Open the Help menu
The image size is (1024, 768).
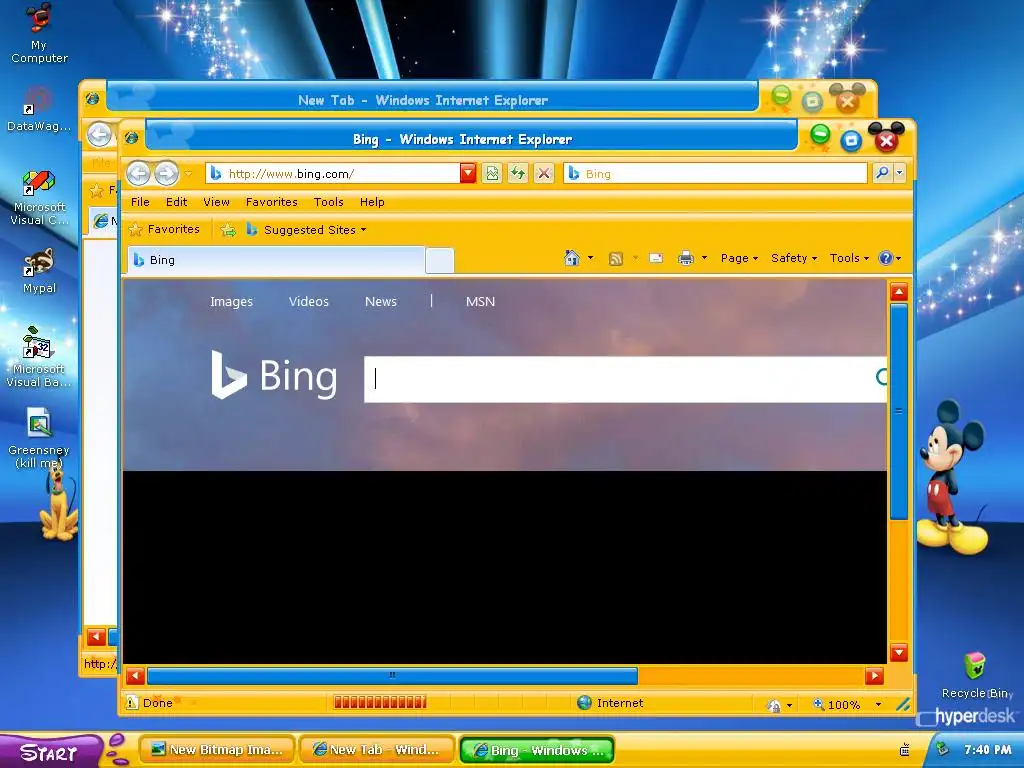[372, 202]
